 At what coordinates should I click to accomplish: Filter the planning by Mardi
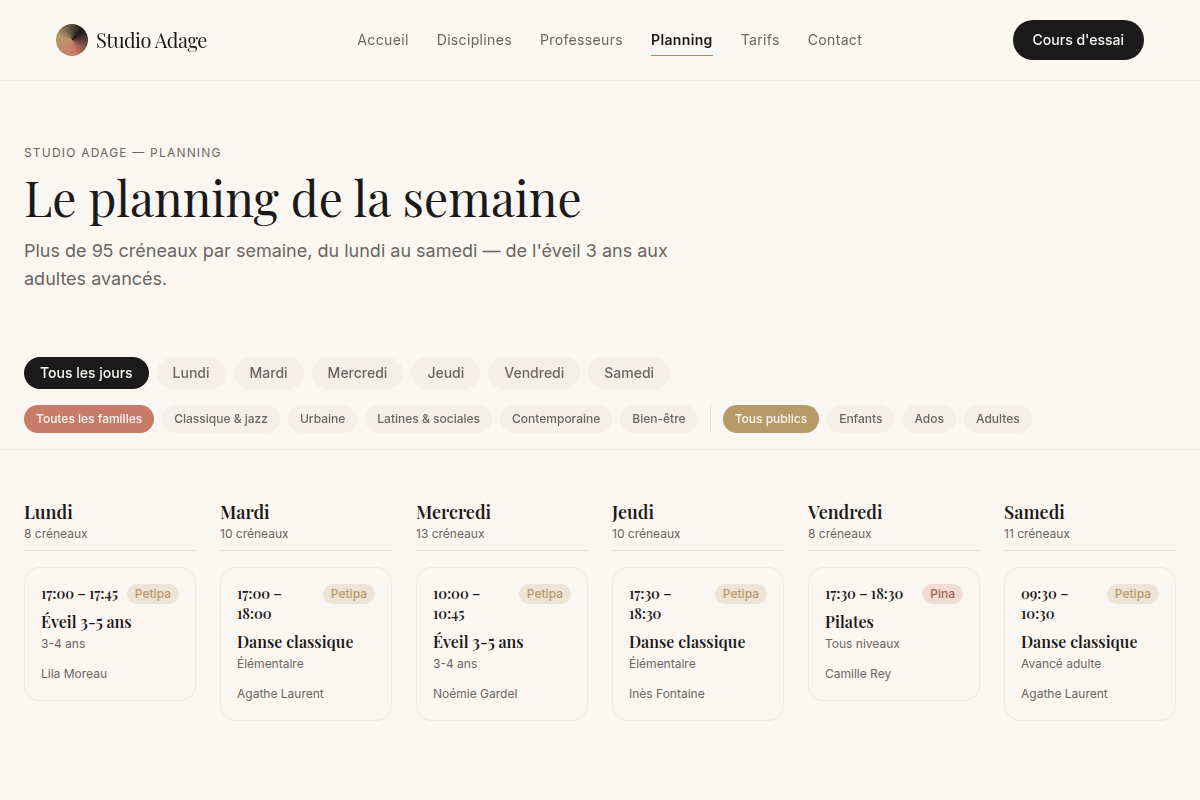pos(268,373)
